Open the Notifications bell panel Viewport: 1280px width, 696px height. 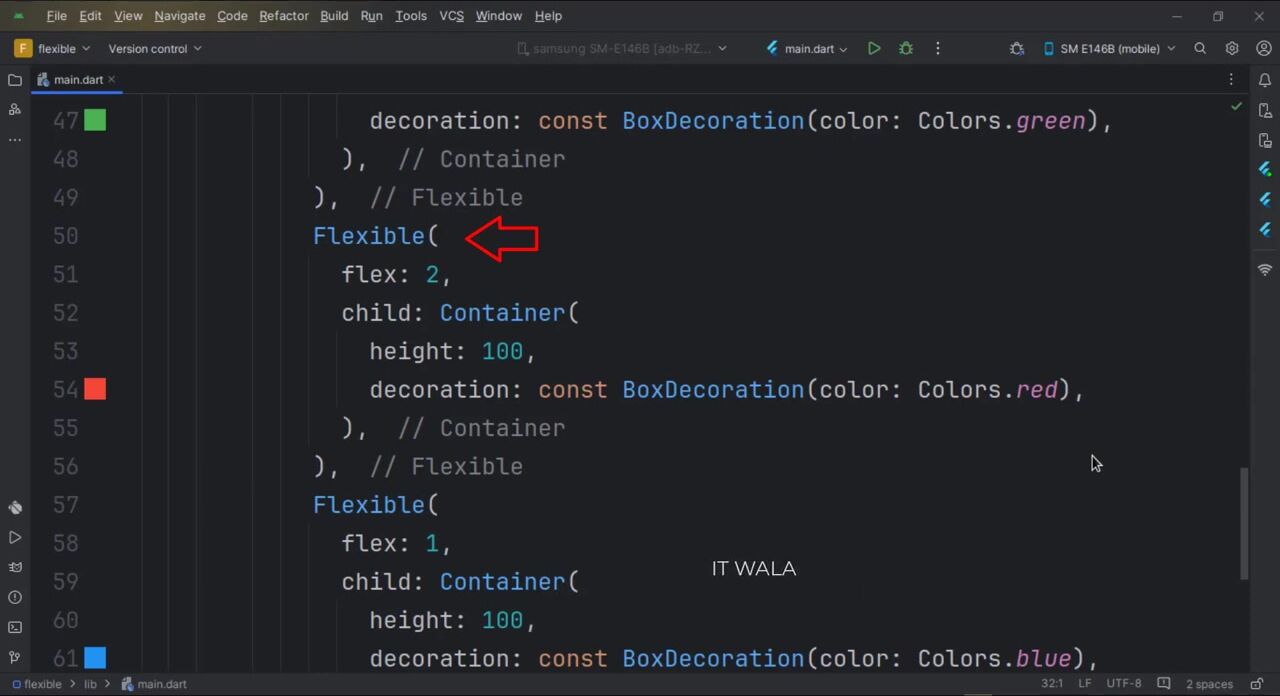click(x=1265, y=80)
